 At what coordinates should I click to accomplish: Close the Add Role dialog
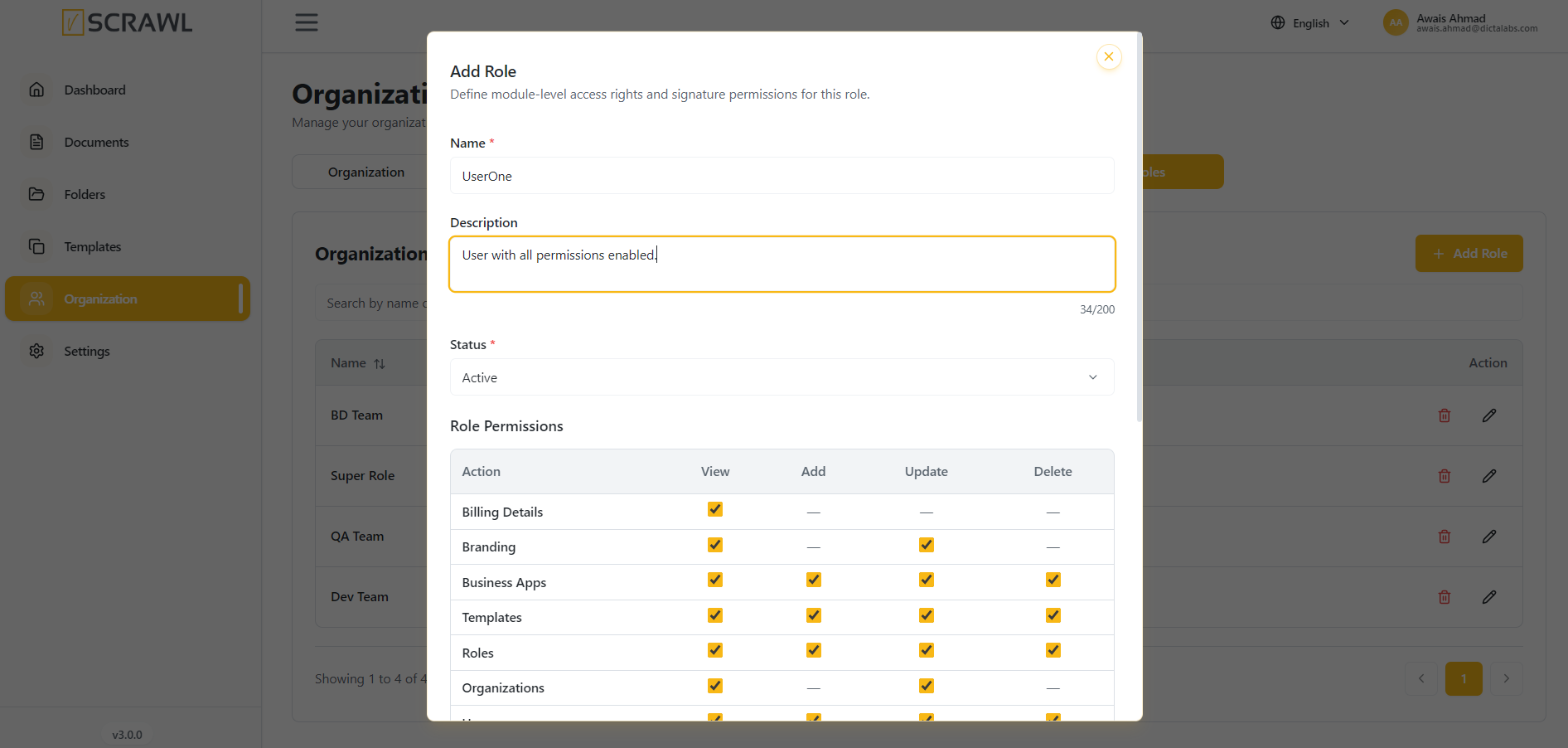[x=1108, y=56]
